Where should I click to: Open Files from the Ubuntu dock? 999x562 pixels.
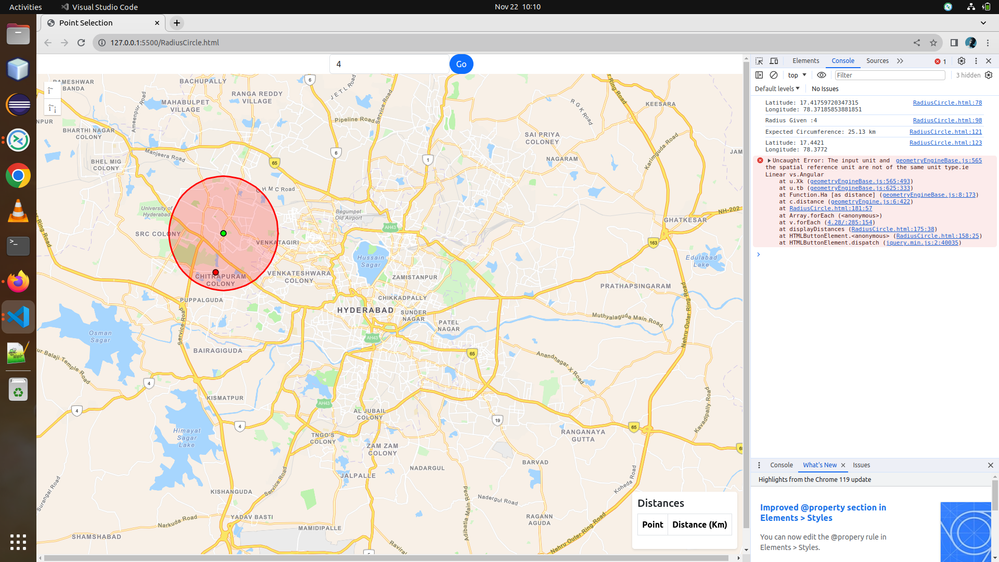click(x=18, y=34)
